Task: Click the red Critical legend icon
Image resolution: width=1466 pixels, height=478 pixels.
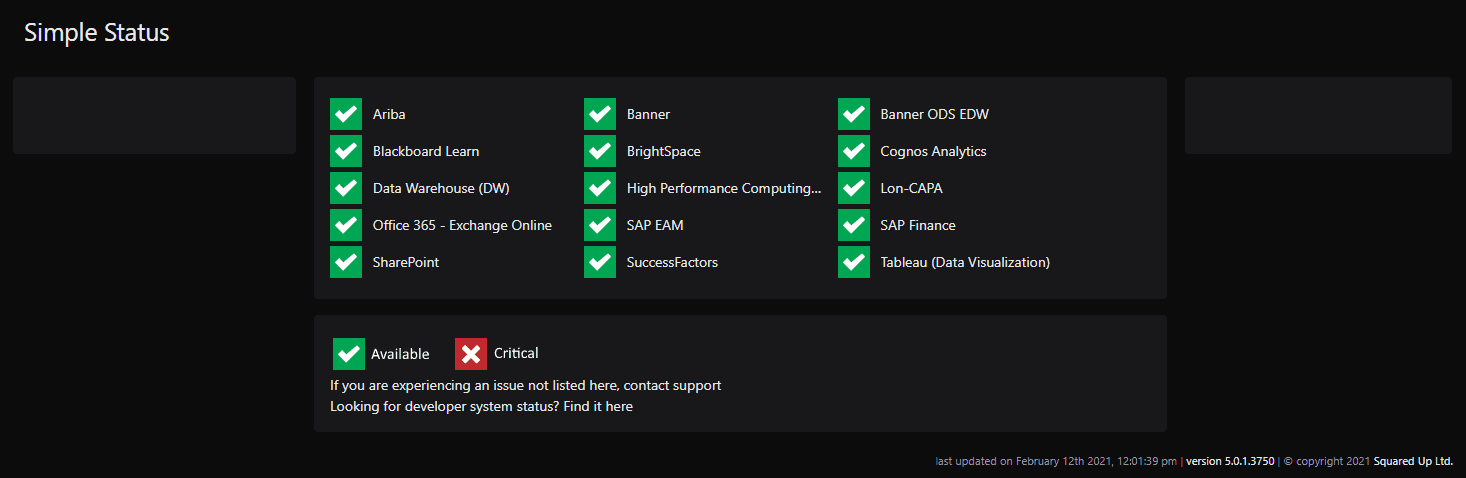Action: click(x=471, y=354)
